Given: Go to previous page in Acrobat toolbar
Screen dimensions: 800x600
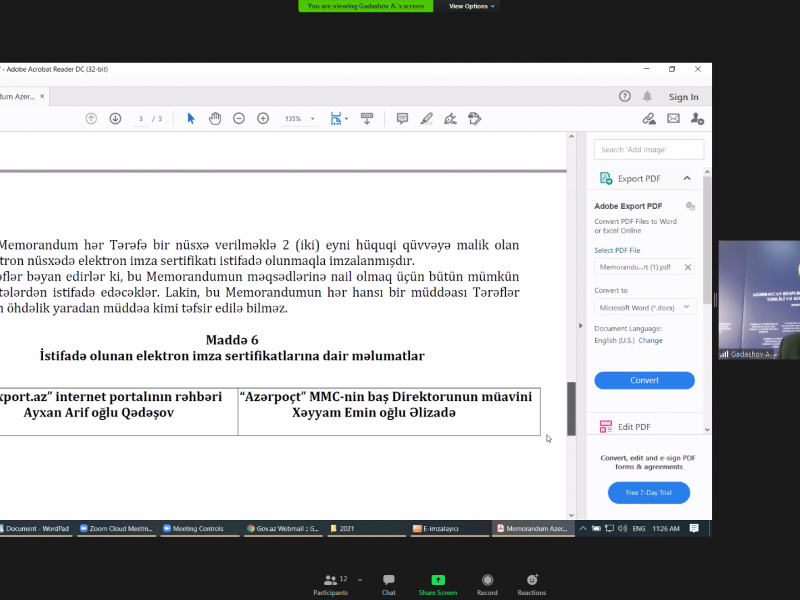Looking at the screenshot, I should pyautogui.click(x=91, y=119).
